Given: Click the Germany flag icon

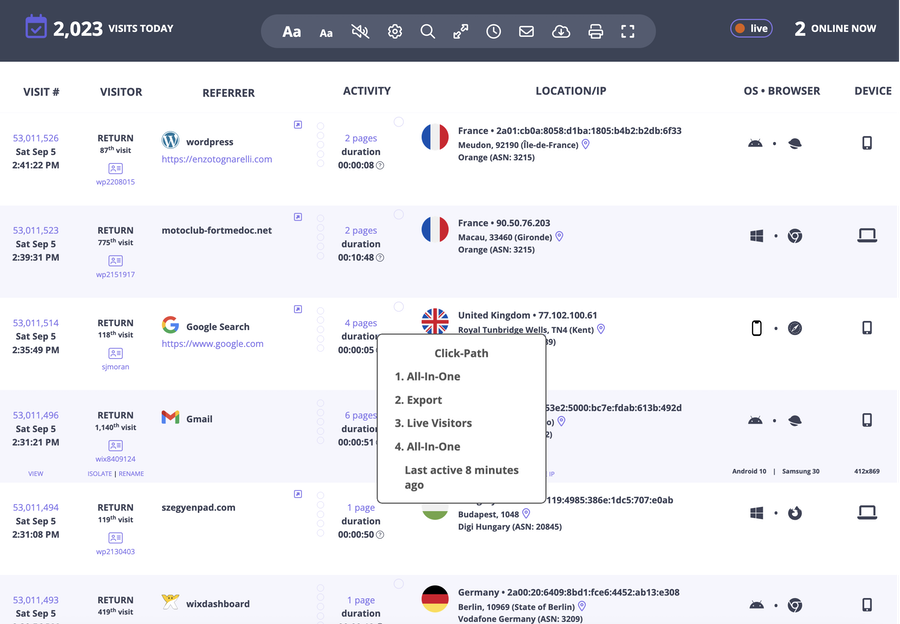Looking at the screenshot, I should click(435, 599).
